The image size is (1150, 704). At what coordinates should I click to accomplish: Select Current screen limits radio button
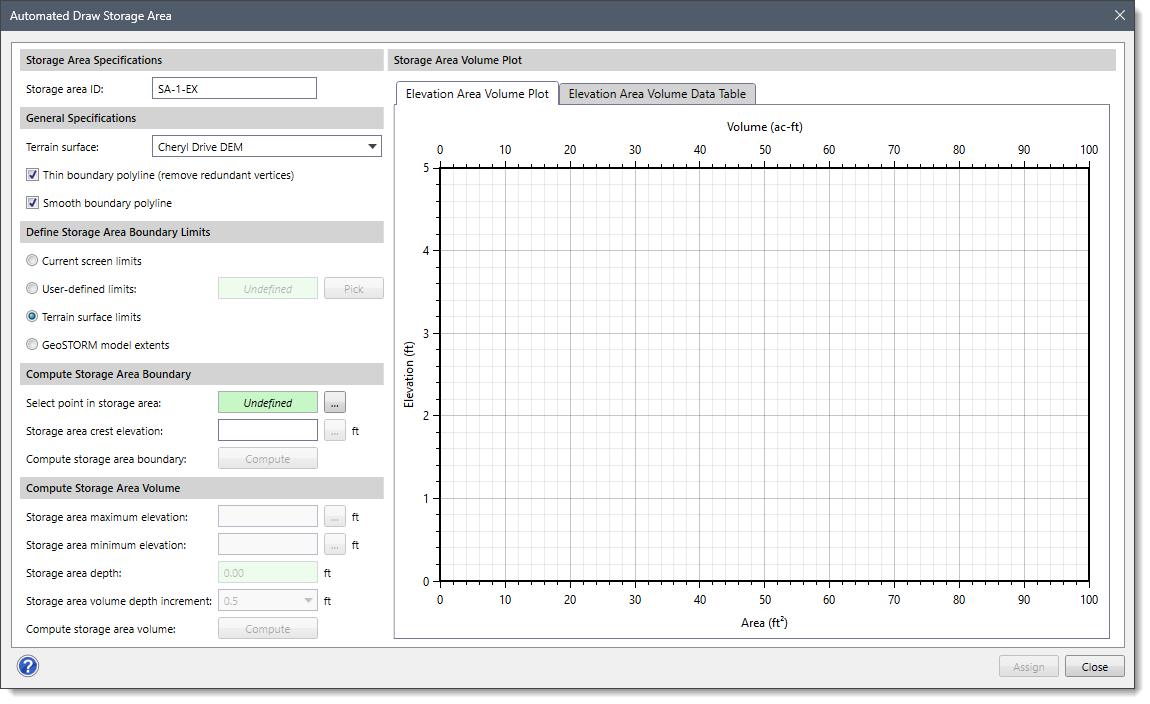(33, 261)
